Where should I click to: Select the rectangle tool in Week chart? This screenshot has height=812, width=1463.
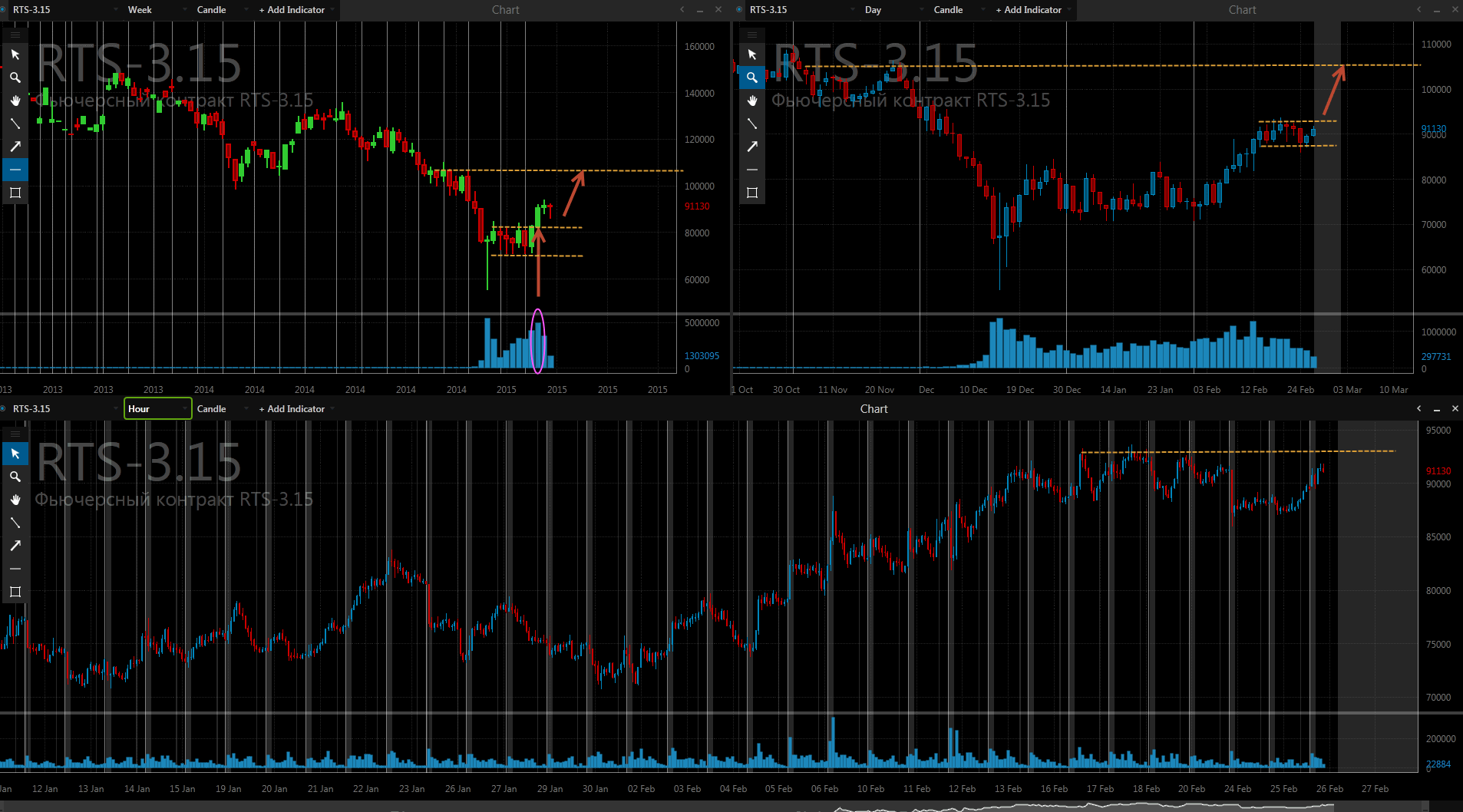[x=15, y=193]
